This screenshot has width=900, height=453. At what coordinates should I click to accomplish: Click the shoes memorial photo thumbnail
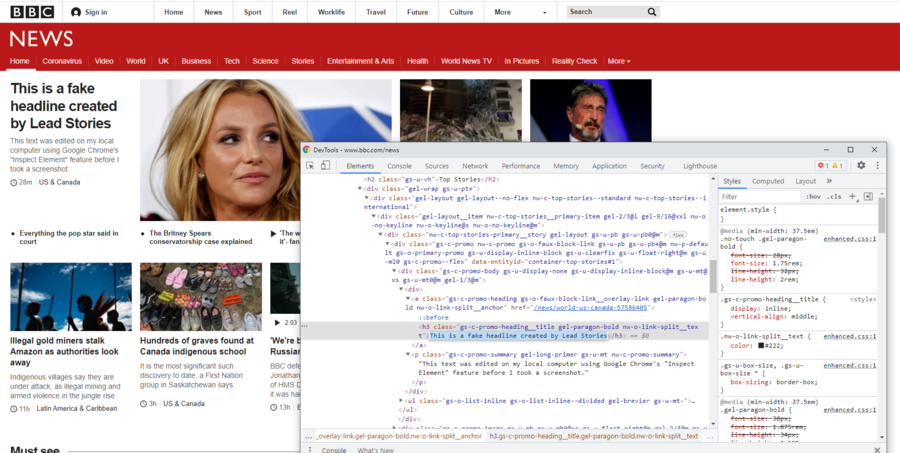pyautogui.click(x=201, y=297)
